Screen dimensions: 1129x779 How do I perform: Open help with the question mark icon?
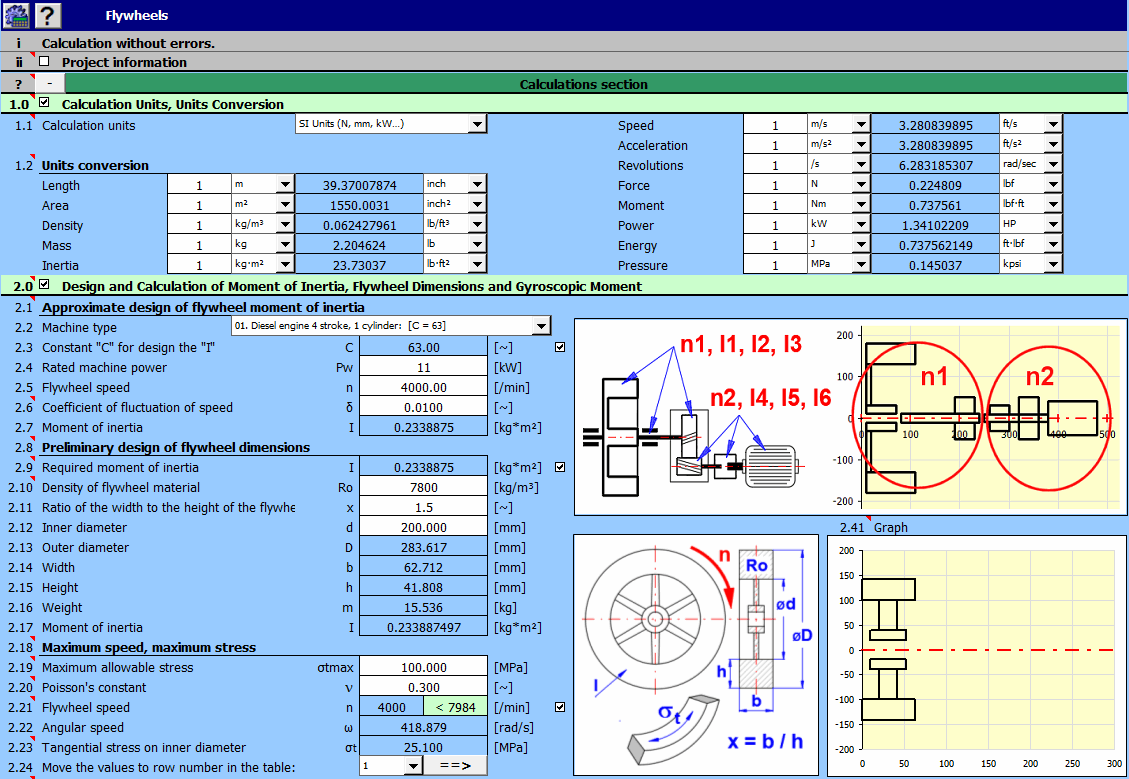[x=48, y=15]
